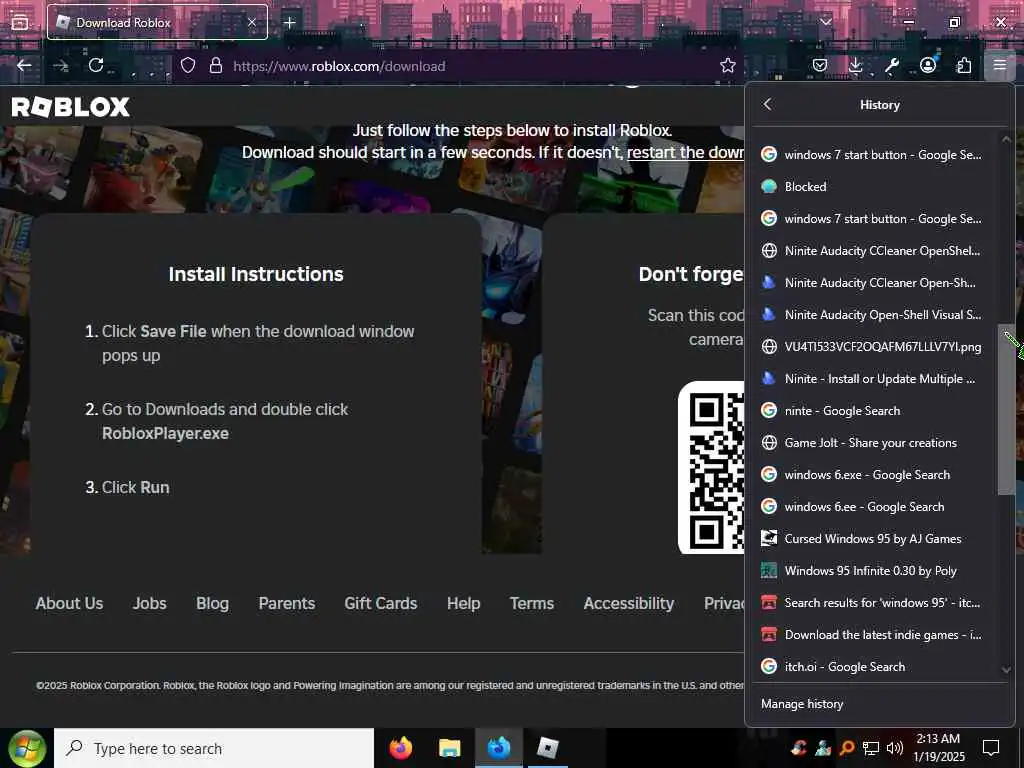Click the 'Type here to search' box
Image resolution: width=1024 pixels, height=768 pixels.
tap(214, 748)
